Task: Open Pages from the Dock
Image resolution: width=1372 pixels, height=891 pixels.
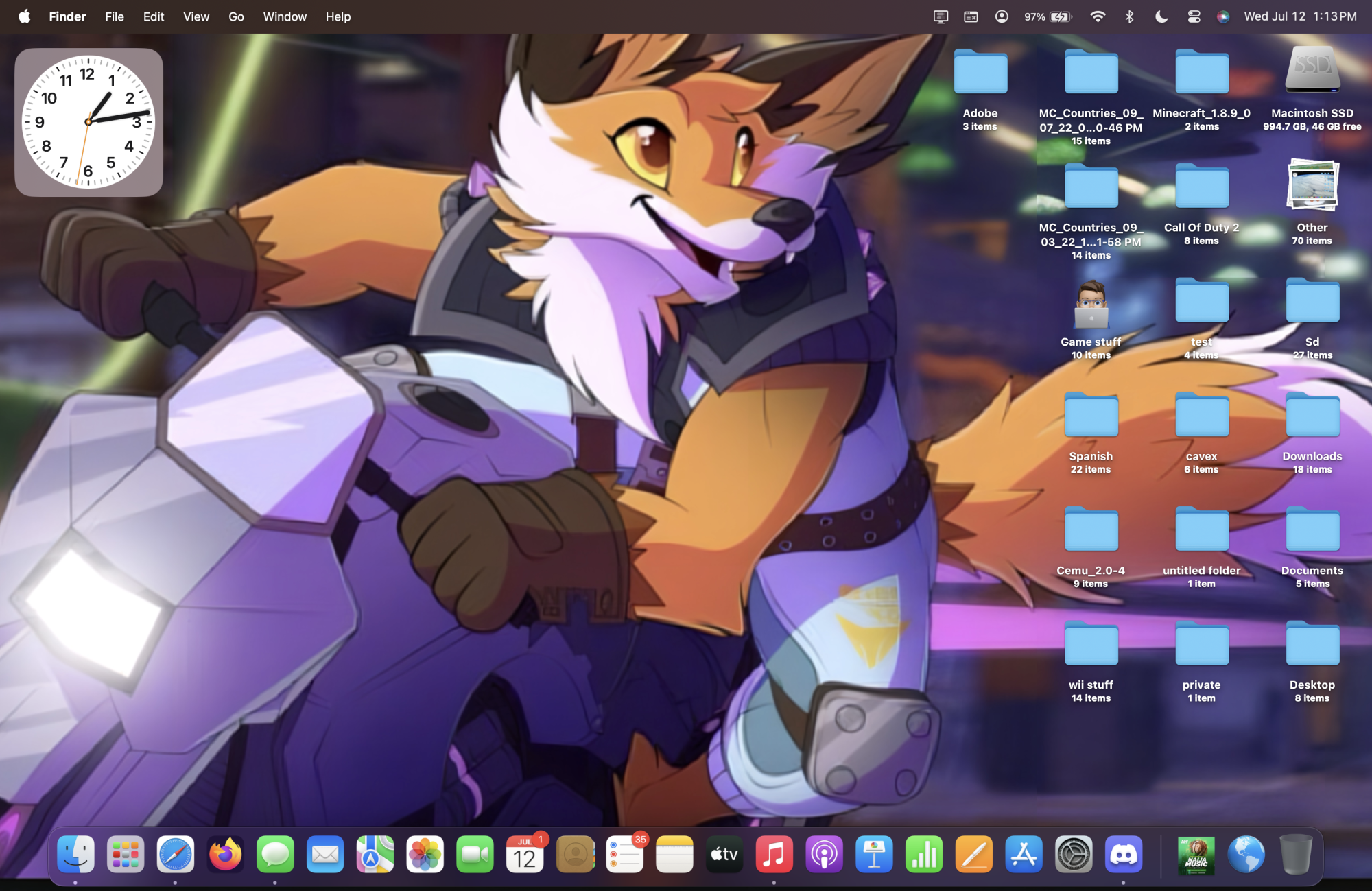Action: 974,854
